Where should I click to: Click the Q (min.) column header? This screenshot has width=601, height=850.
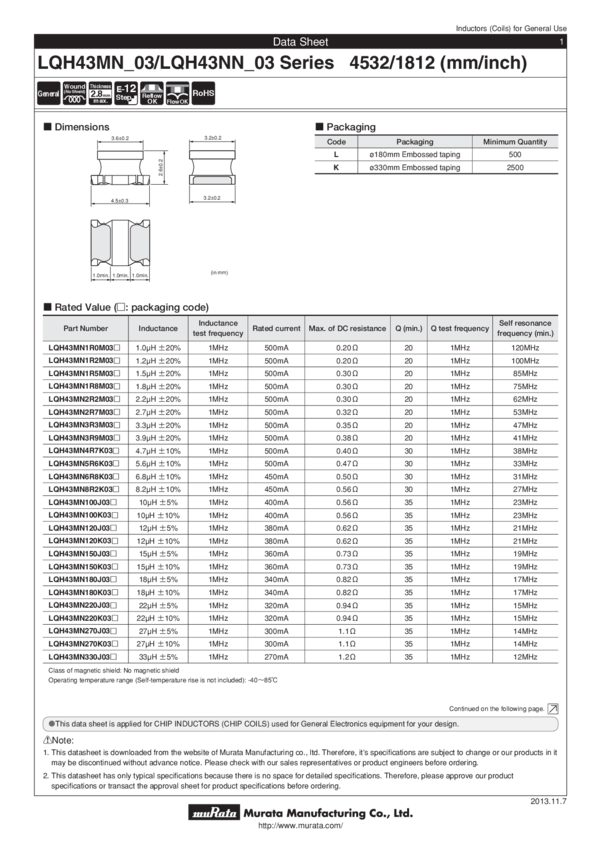[x=409, y=328]
